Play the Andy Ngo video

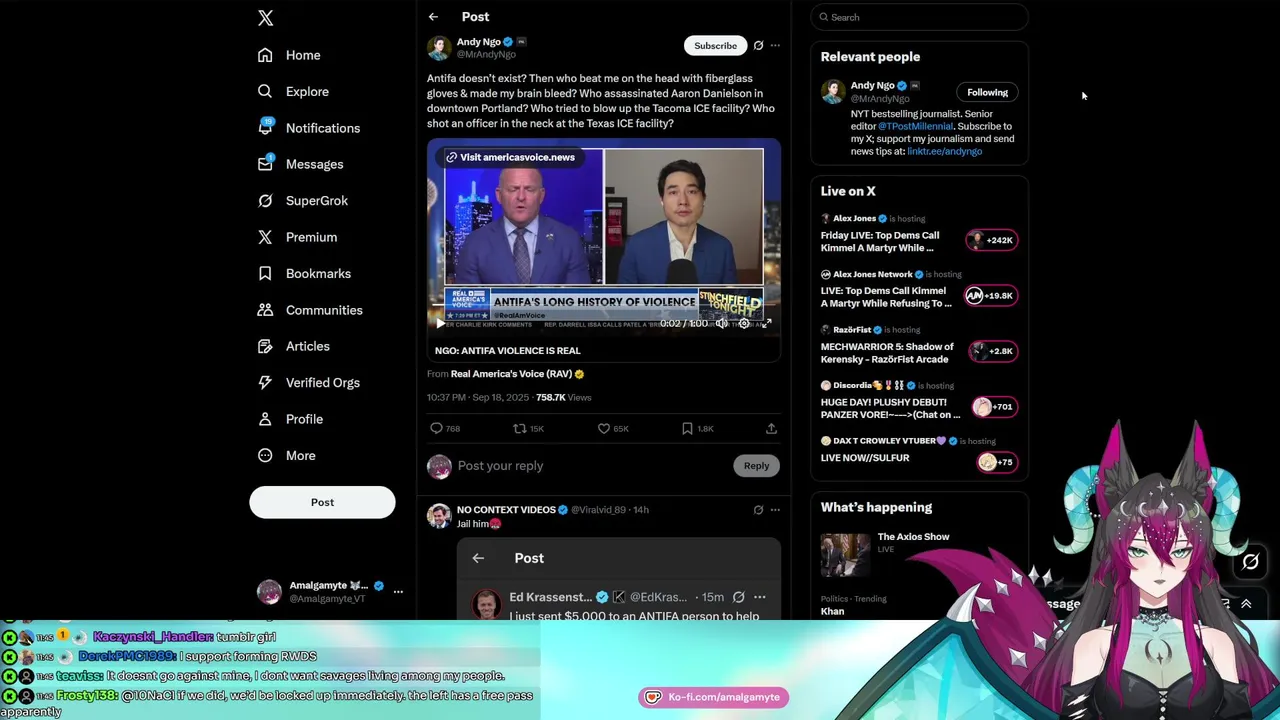point(440,323)
